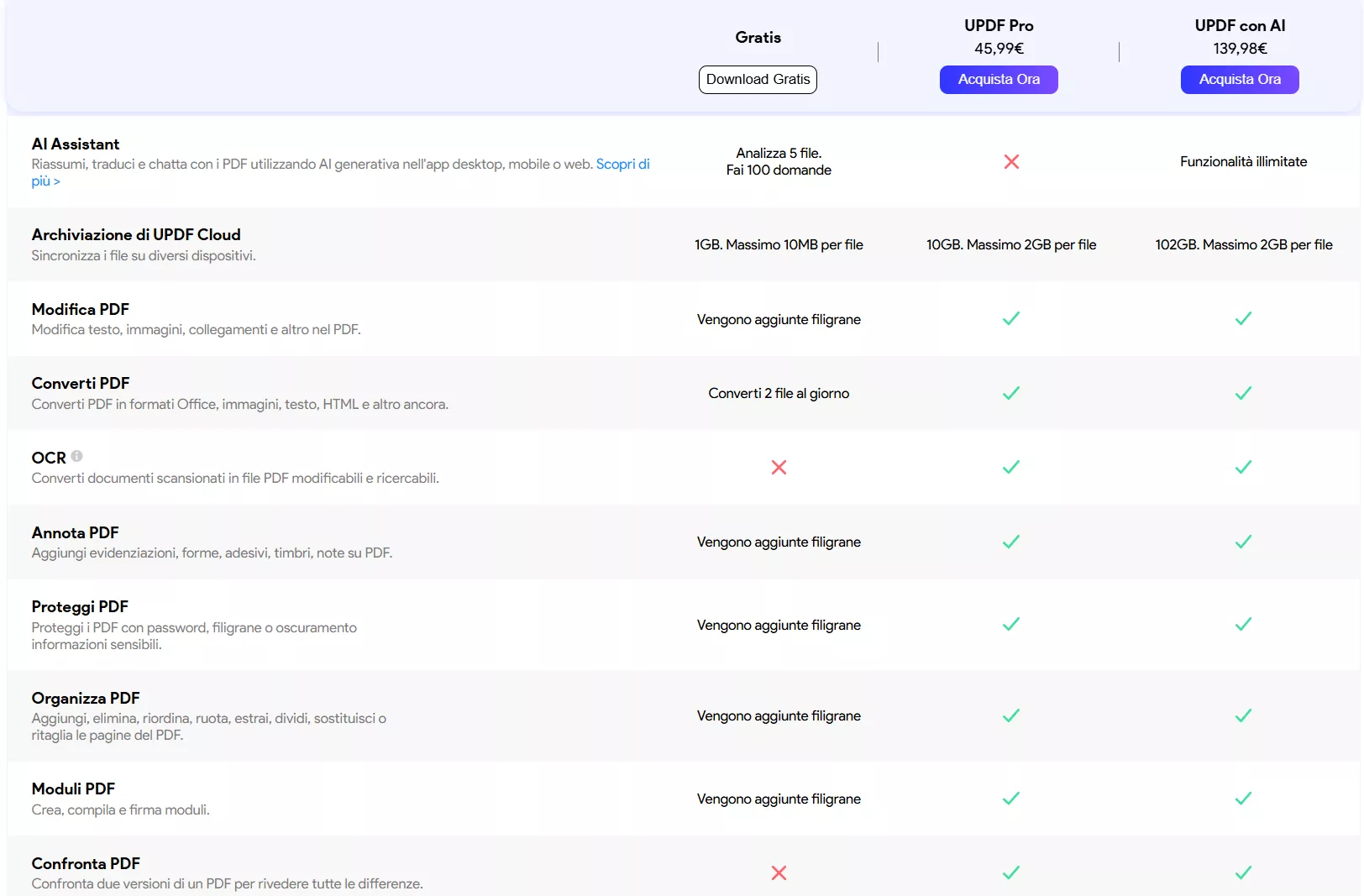Click the Proteggi PDF checkmark under UPDF con AI
This screenshot has height=896, width=1364.
point(1244,624)
